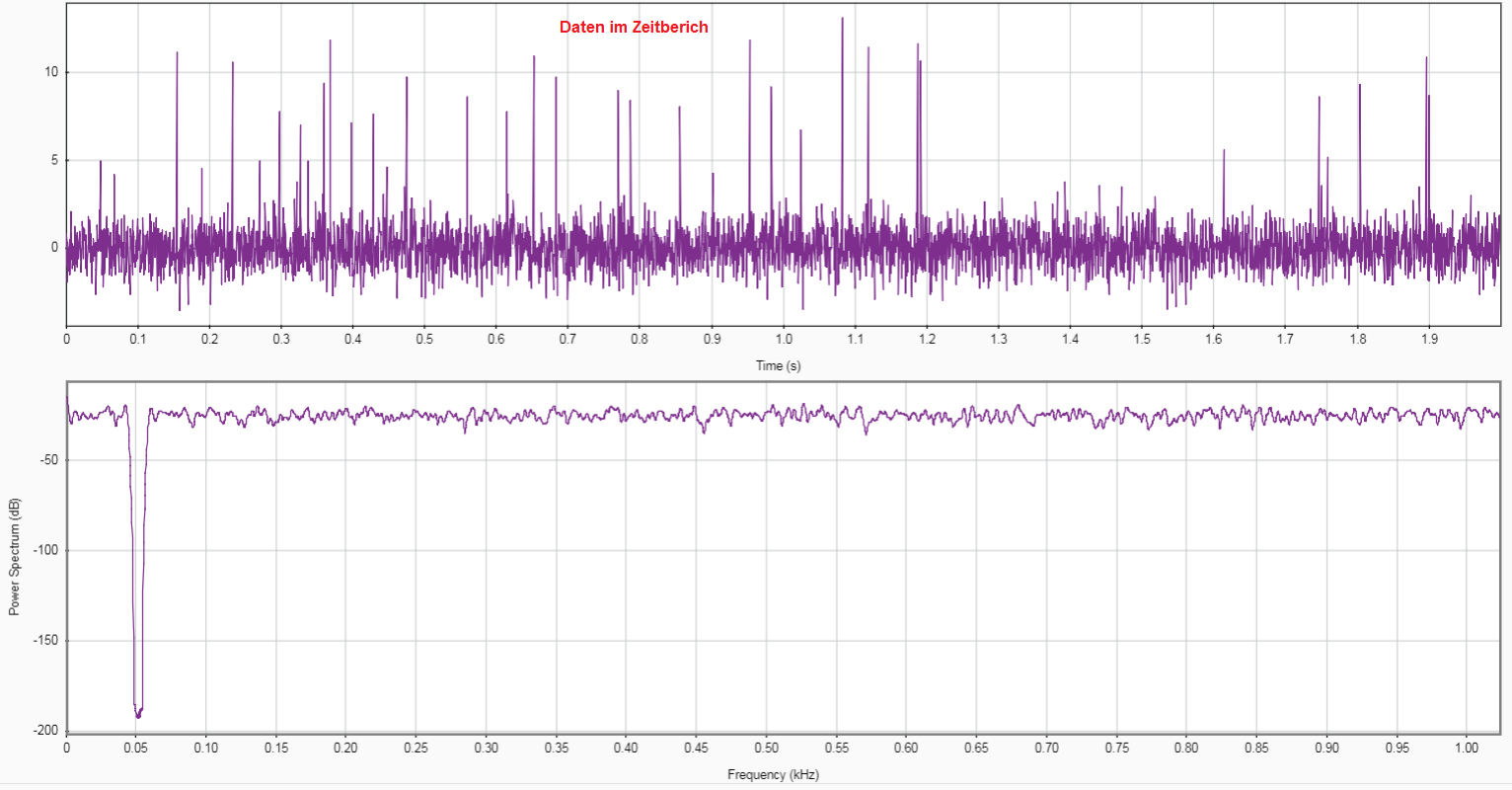
Task: Click the "1.9" tick on the Time axis
Action: click(1429, 340)
